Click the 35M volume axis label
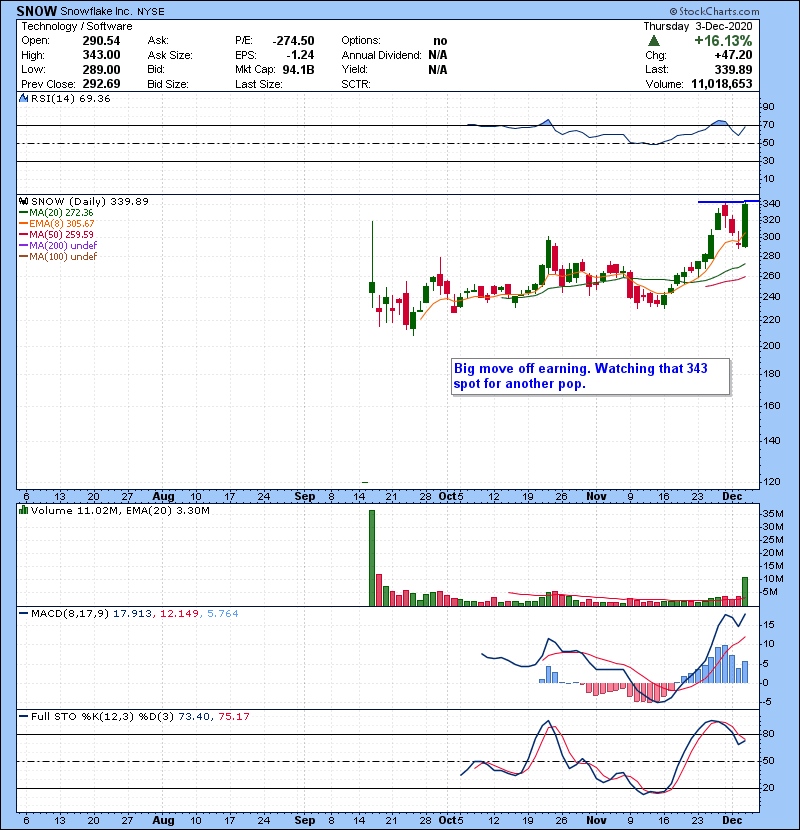Image resolution: width=800 pixels, height=830 pixels. click(x=773, y=513)
